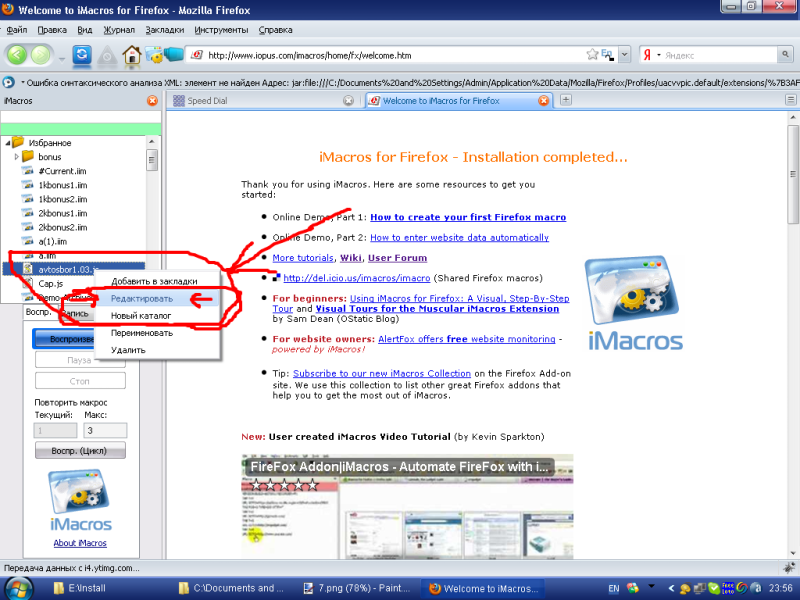Open the Yandex search engine selector
The image size is (800, 600).
[x=651, y=55]
